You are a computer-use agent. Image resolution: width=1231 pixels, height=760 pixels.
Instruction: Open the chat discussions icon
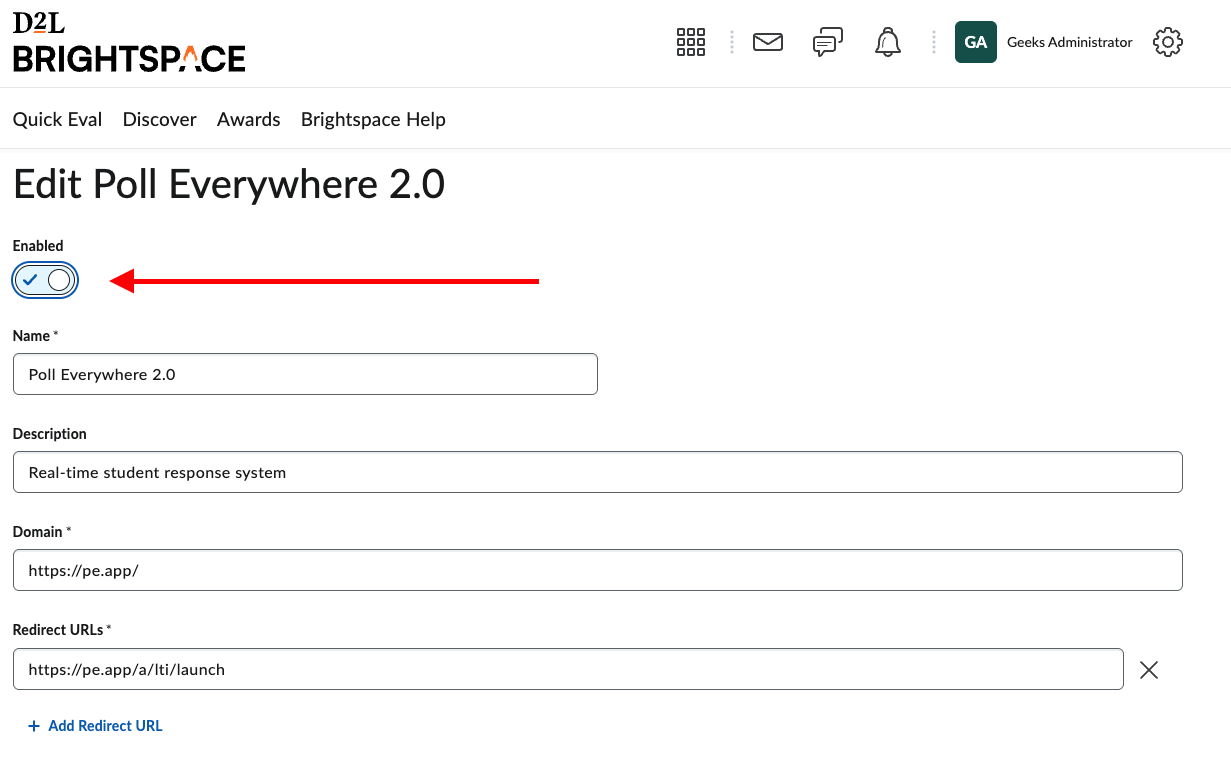(827, 42)
